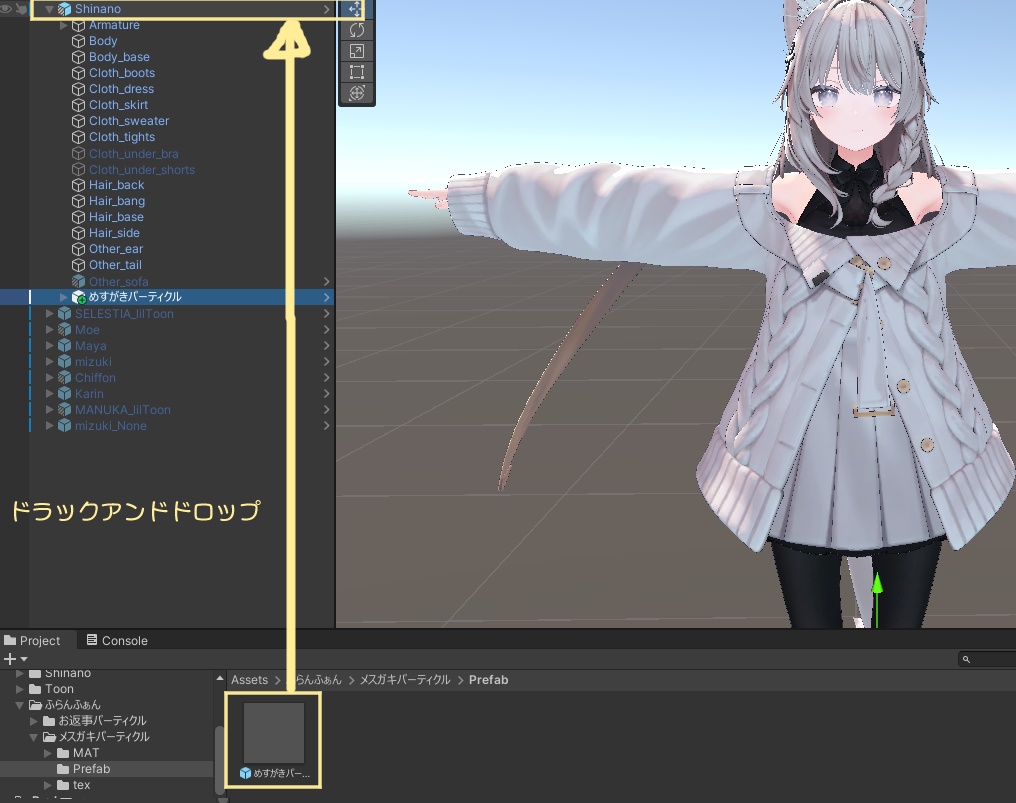Open the Assets breadcrumb link
The height and width of the screenshot is (803, 1016).
click(x=249, y=679)
